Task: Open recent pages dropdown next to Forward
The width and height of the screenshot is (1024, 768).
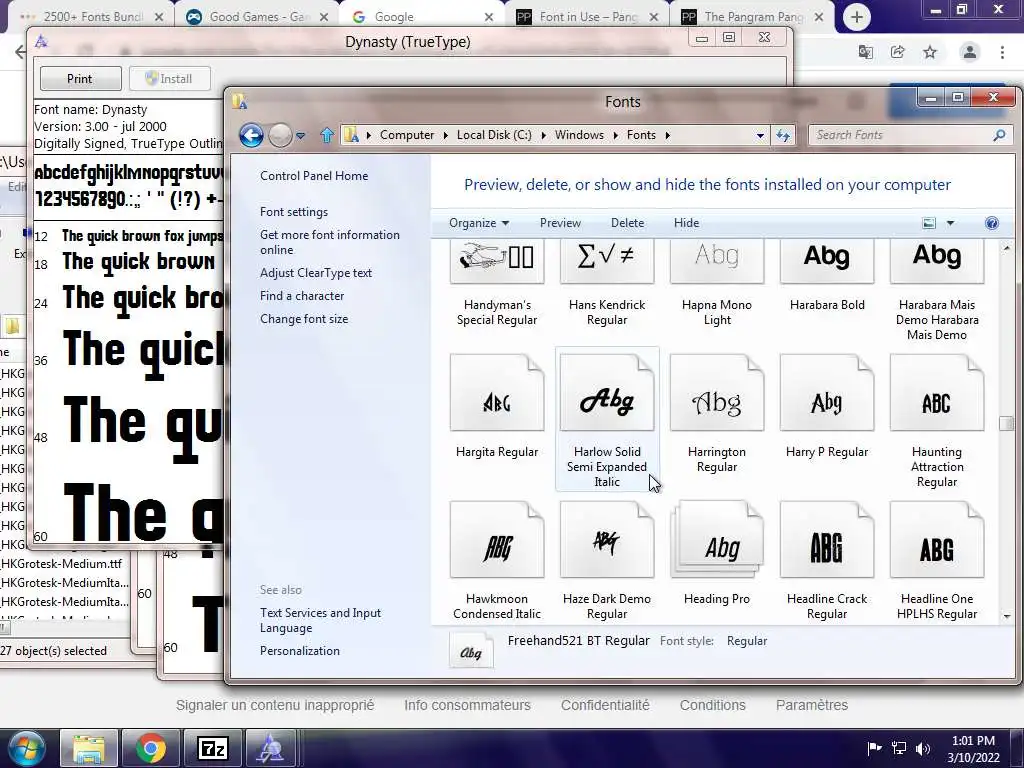Action: coord(300,136)
